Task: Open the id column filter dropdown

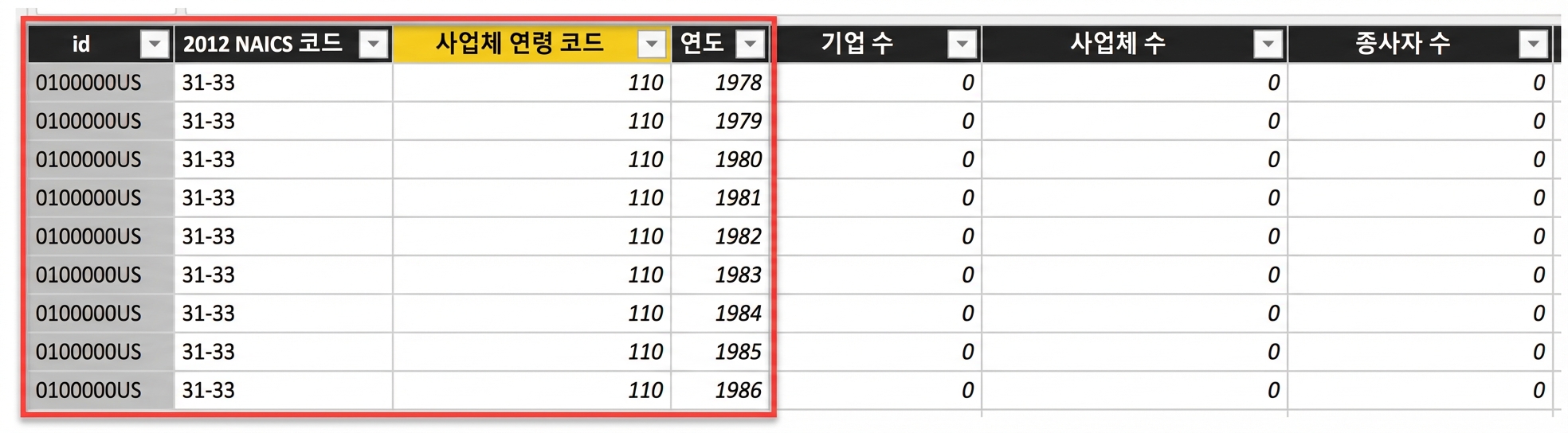Action: (155, 44)
